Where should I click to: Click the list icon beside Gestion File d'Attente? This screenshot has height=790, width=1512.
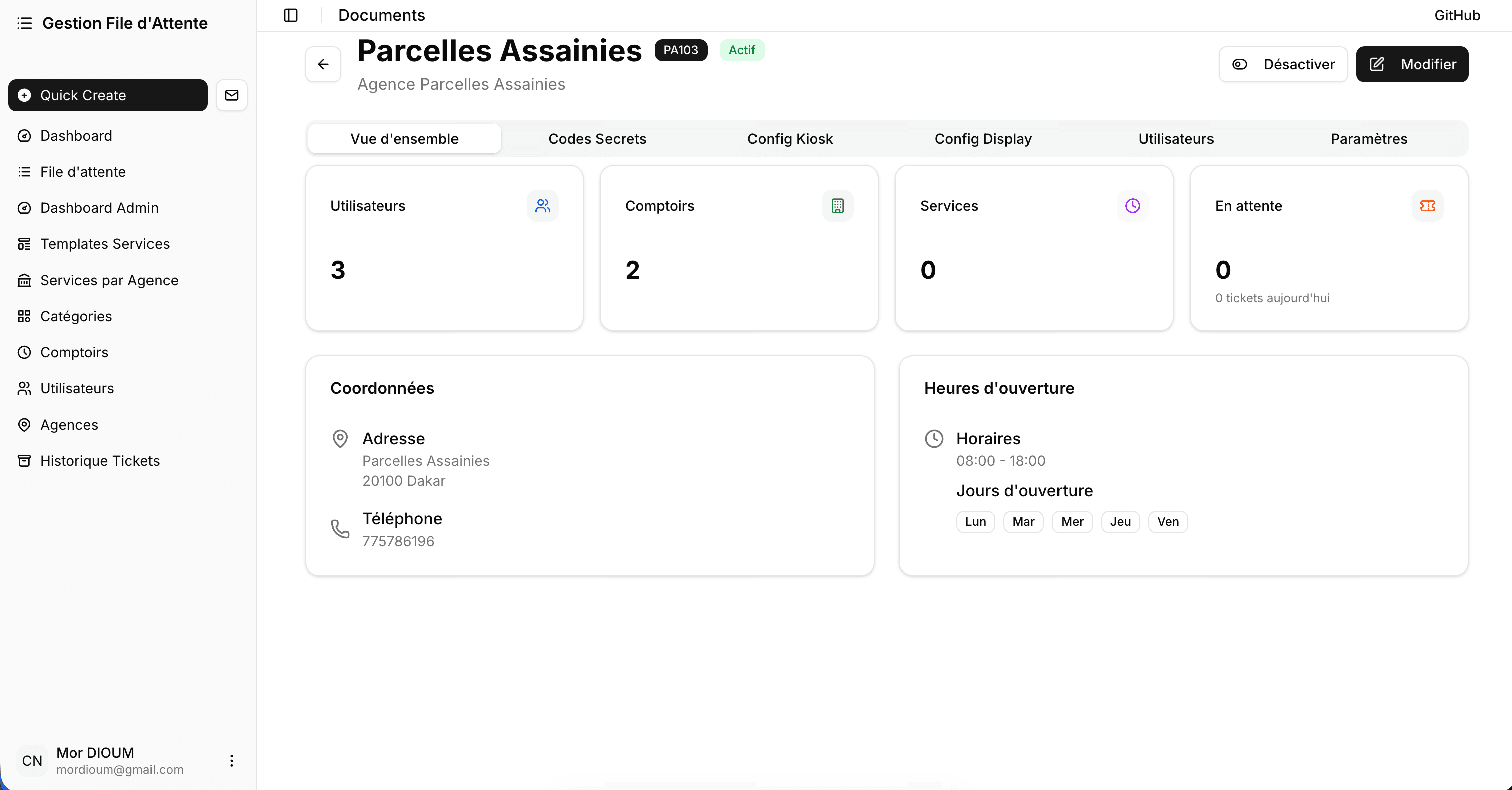[24, 23]
